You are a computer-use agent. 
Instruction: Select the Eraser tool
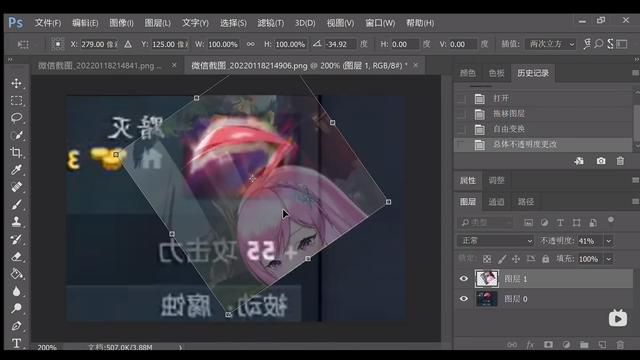tap(16, 257)
